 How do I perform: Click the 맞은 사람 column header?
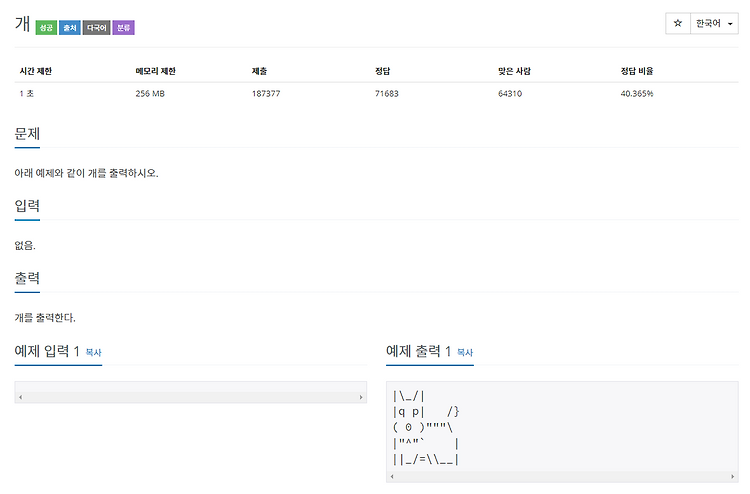tap(514, 71)
